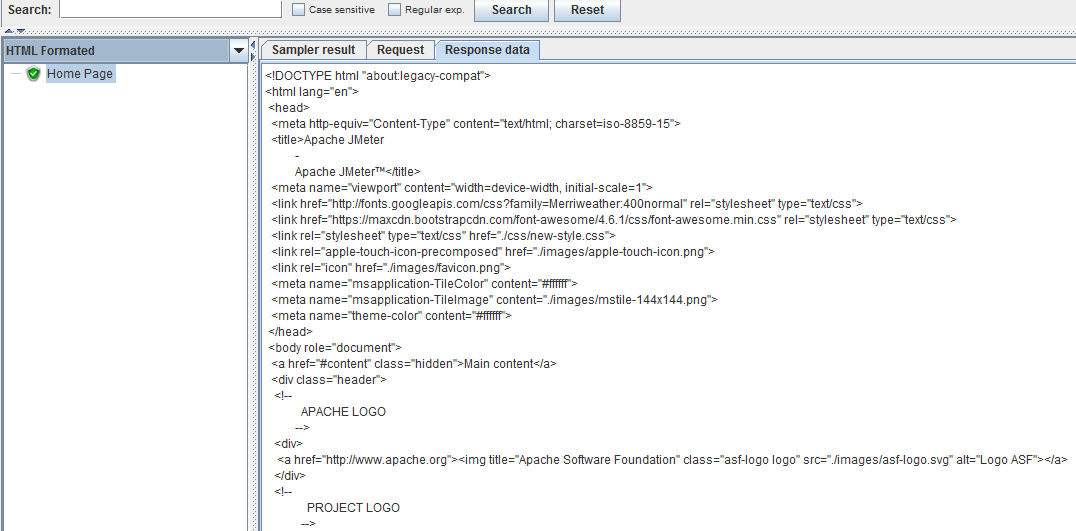Viewport: 1076px width, 531px height.
Task: Click the Reset button
Action: click(x=587, y=10)
